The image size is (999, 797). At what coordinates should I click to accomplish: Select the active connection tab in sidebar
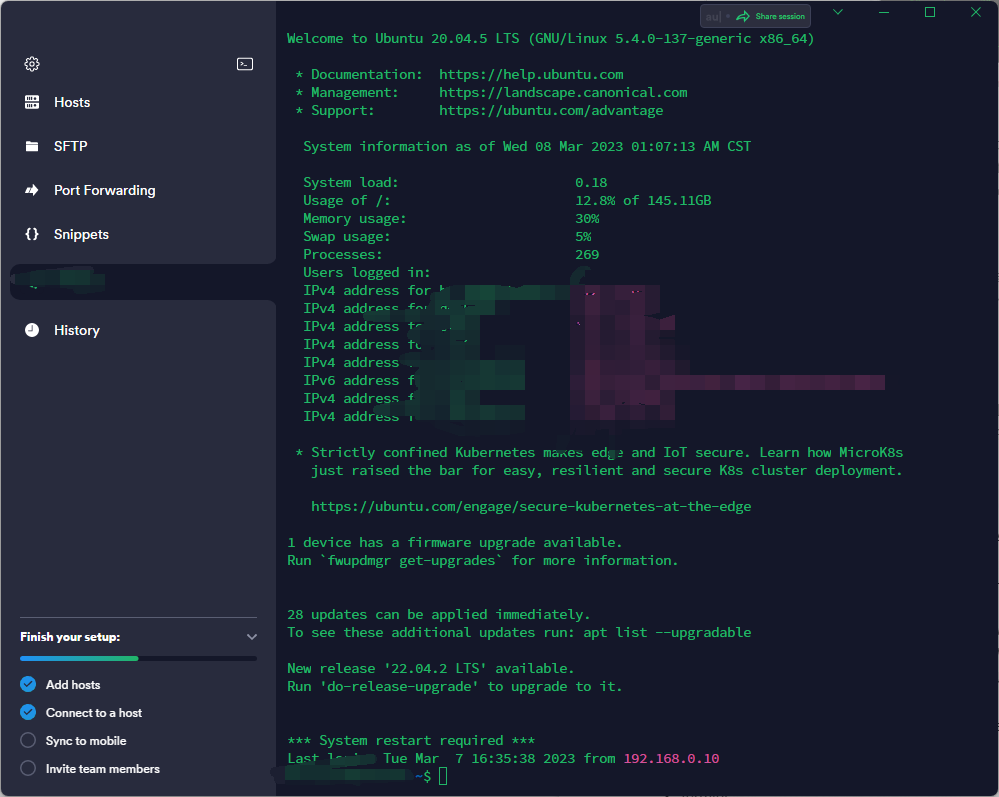pos(143,282)
